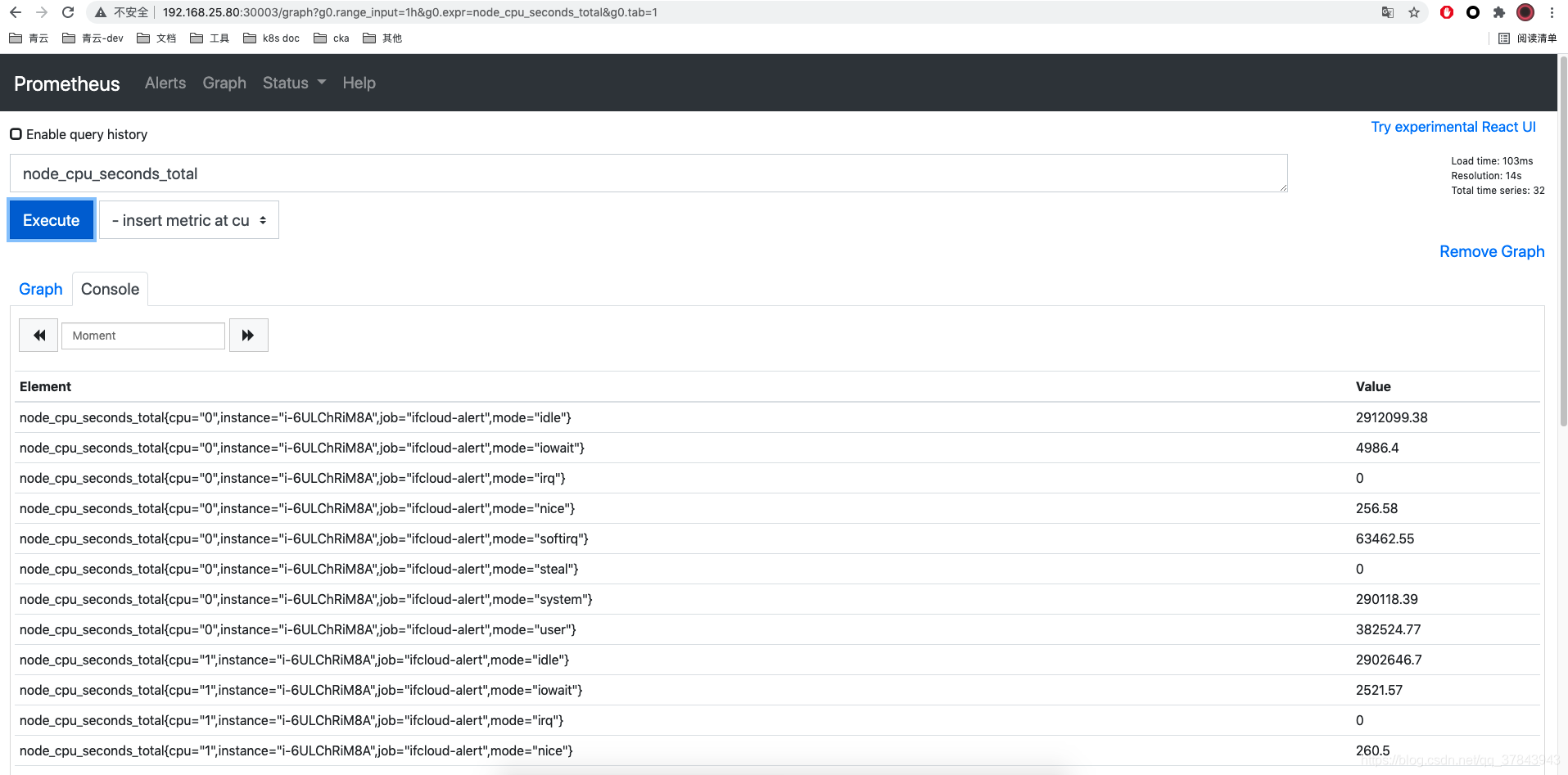Open the Alerts page
Screen dimensions: 1568x775
[165, 83]
